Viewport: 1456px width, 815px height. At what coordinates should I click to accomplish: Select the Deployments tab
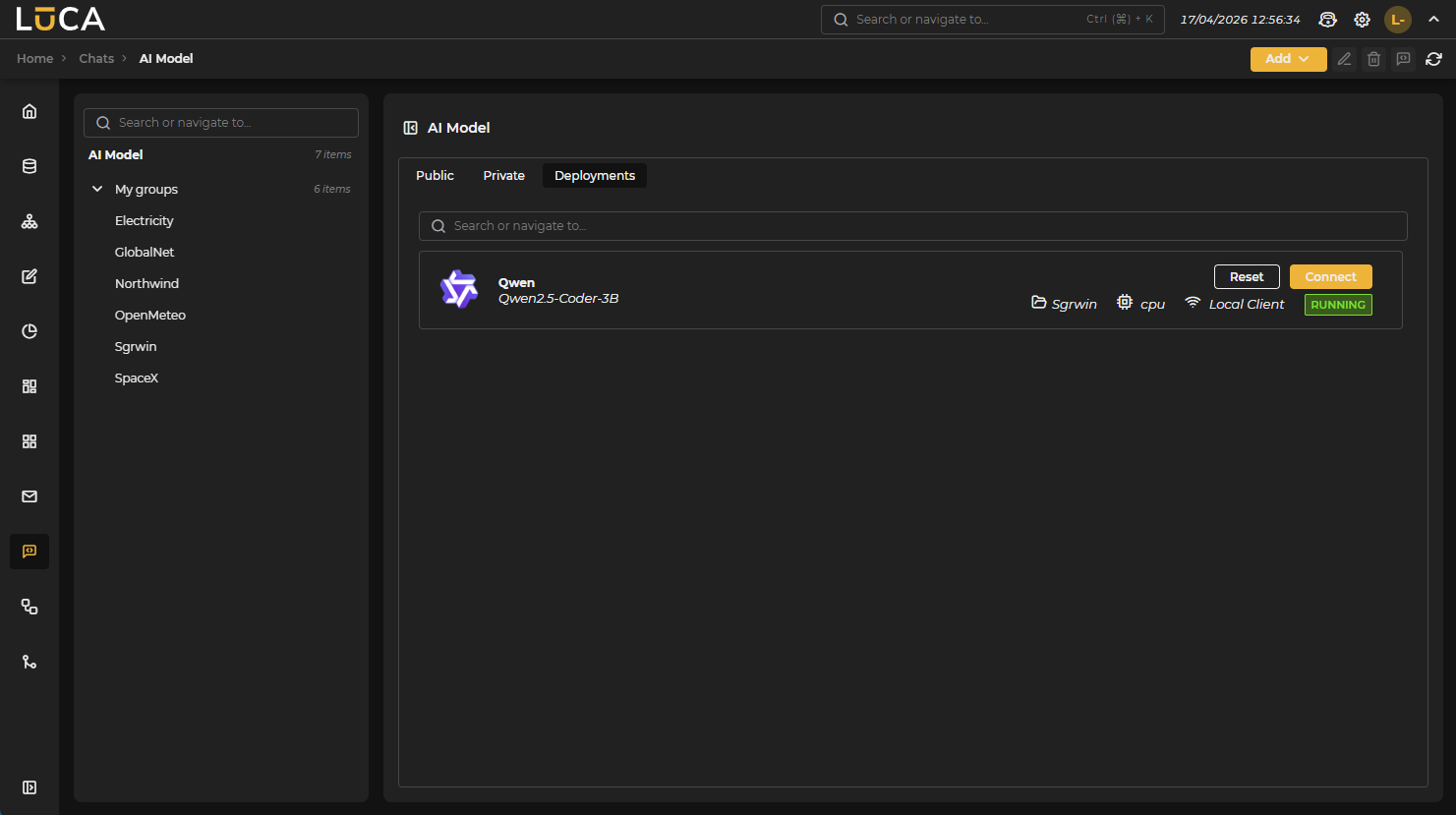595,176
